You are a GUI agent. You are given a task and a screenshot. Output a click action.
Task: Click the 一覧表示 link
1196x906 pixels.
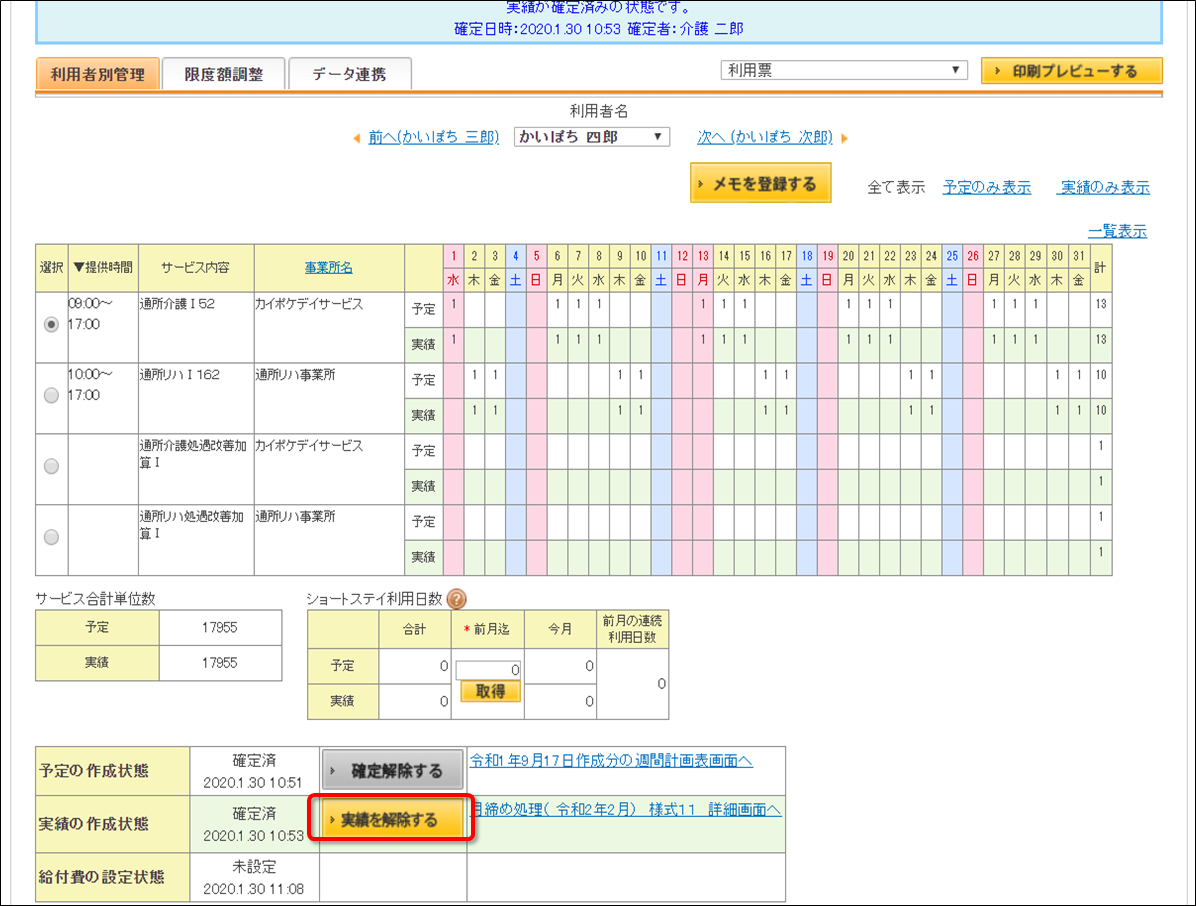click(x=1117, y=232)
